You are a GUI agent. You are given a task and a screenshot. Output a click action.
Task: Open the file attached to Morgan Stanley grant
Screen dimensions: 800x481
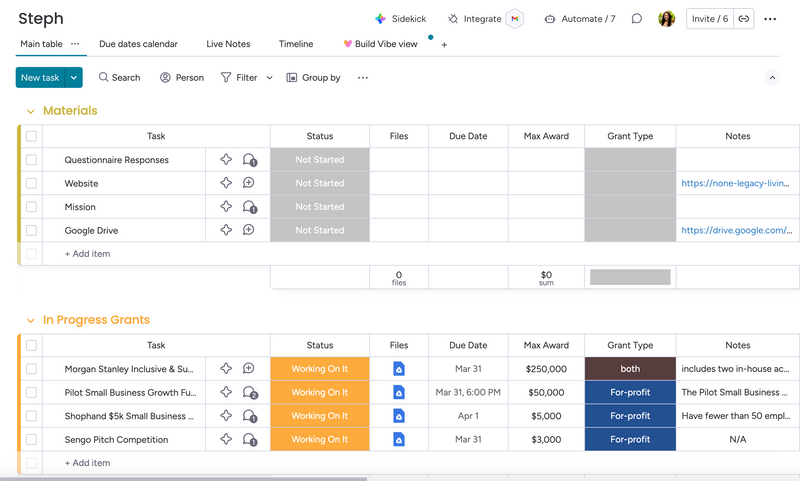tap(399, 369)
